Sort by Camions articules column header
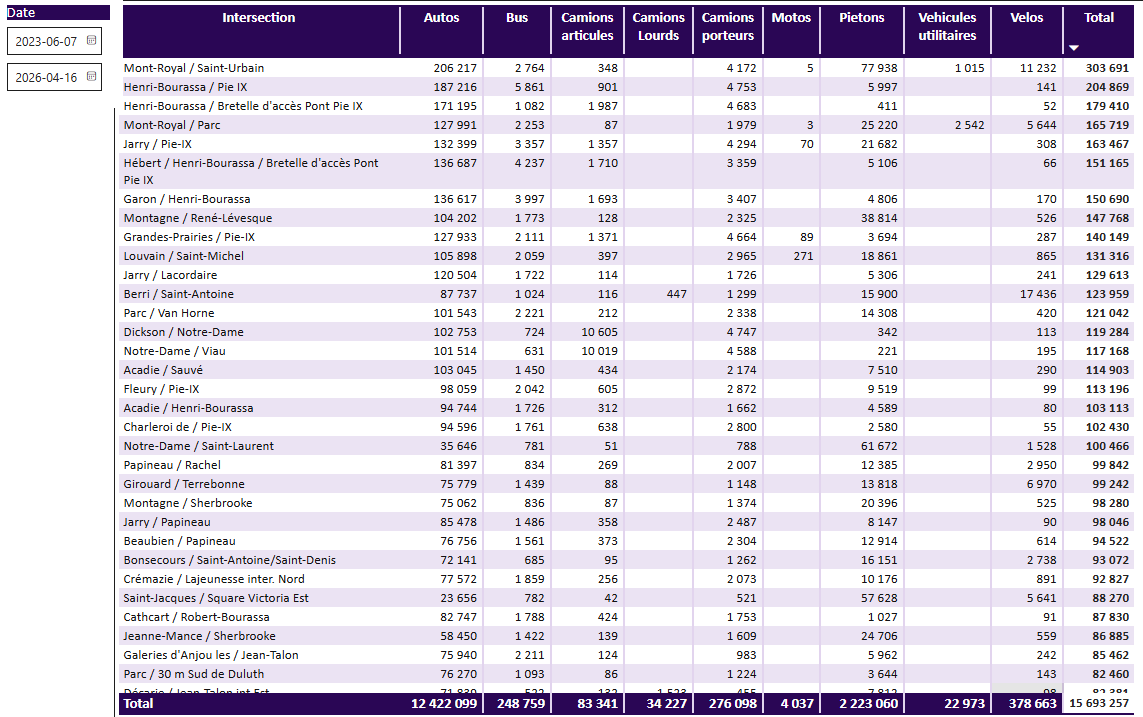The height and width of the screenshot is (717, 1143). coord(588,26)
